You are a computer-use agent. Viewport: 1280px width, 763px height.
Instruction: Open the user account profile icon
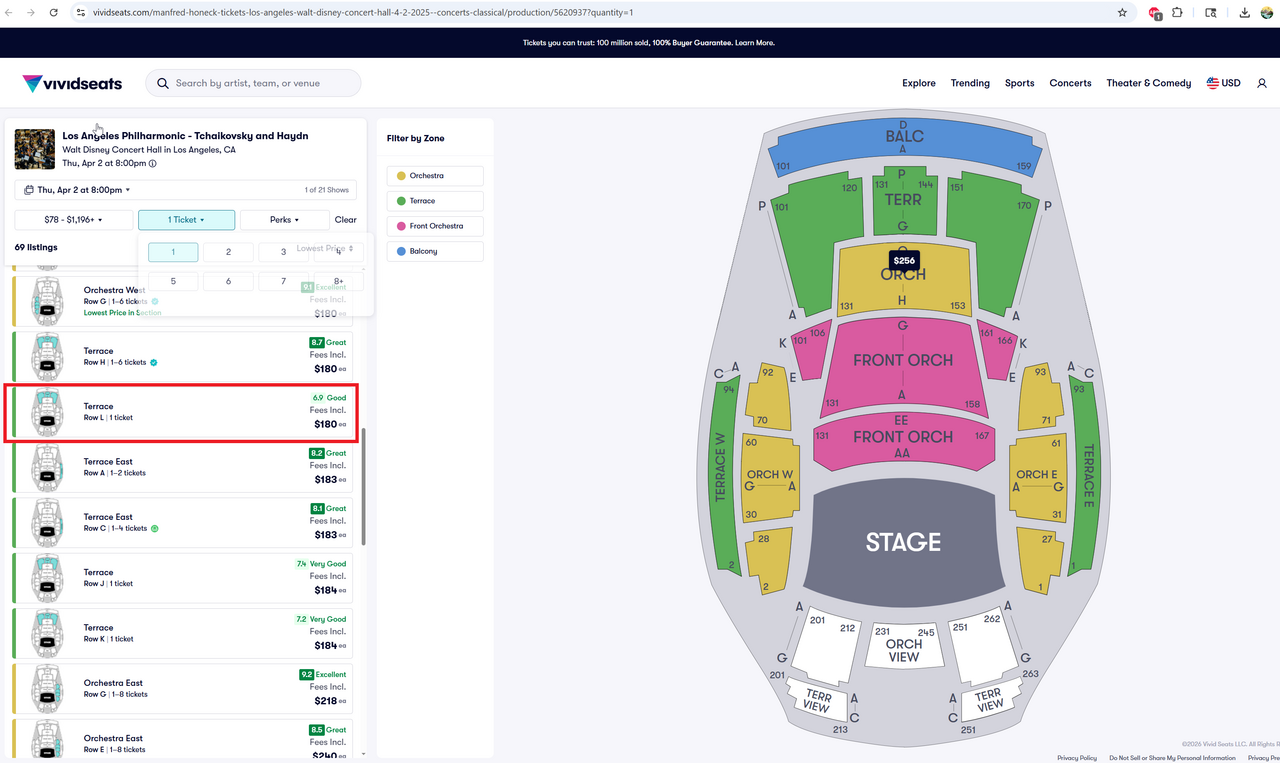pyautogui.click(x=1262, y=83)
